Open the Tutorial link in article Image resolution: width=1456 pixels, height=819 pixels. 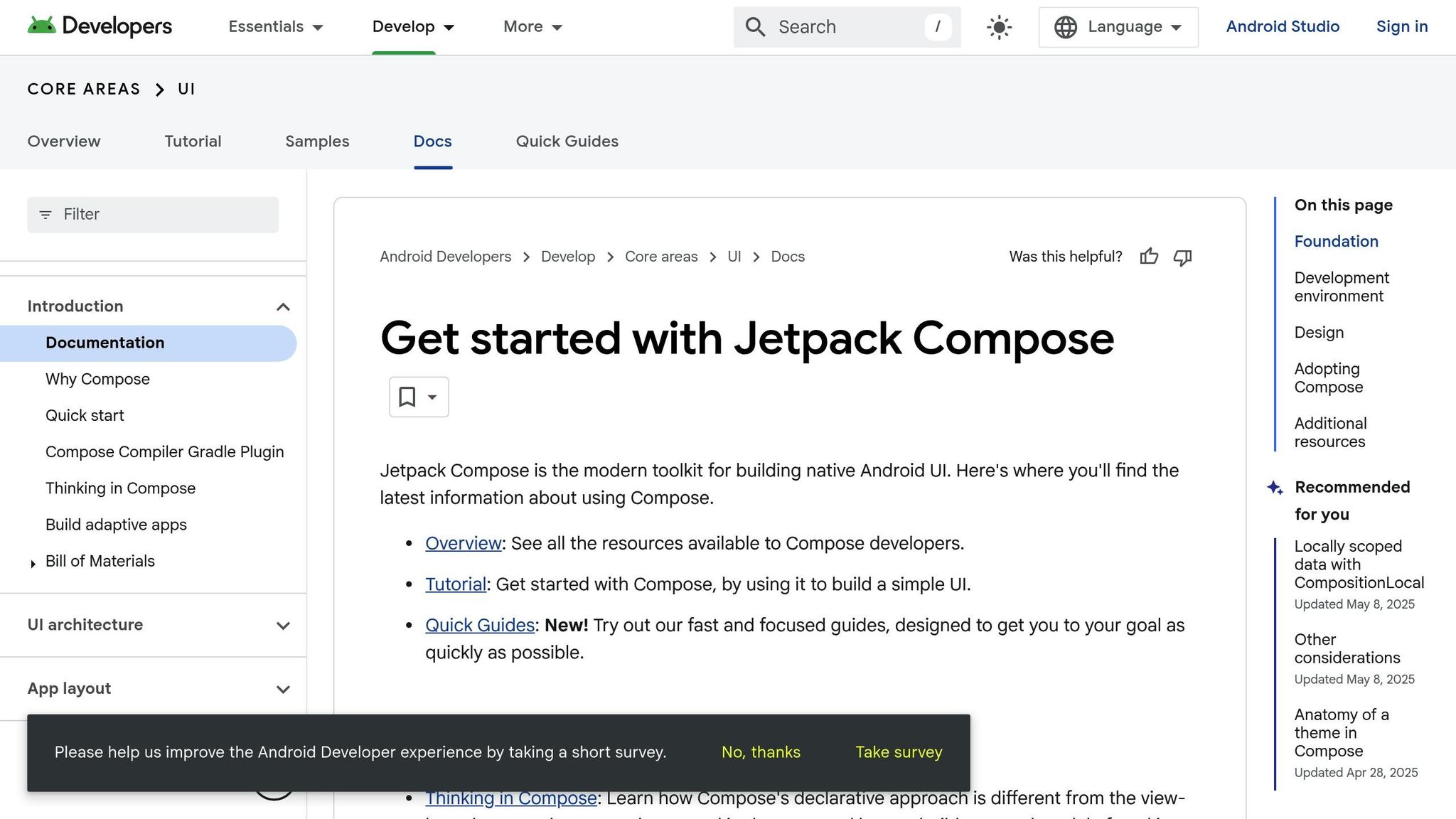point(456,584)
